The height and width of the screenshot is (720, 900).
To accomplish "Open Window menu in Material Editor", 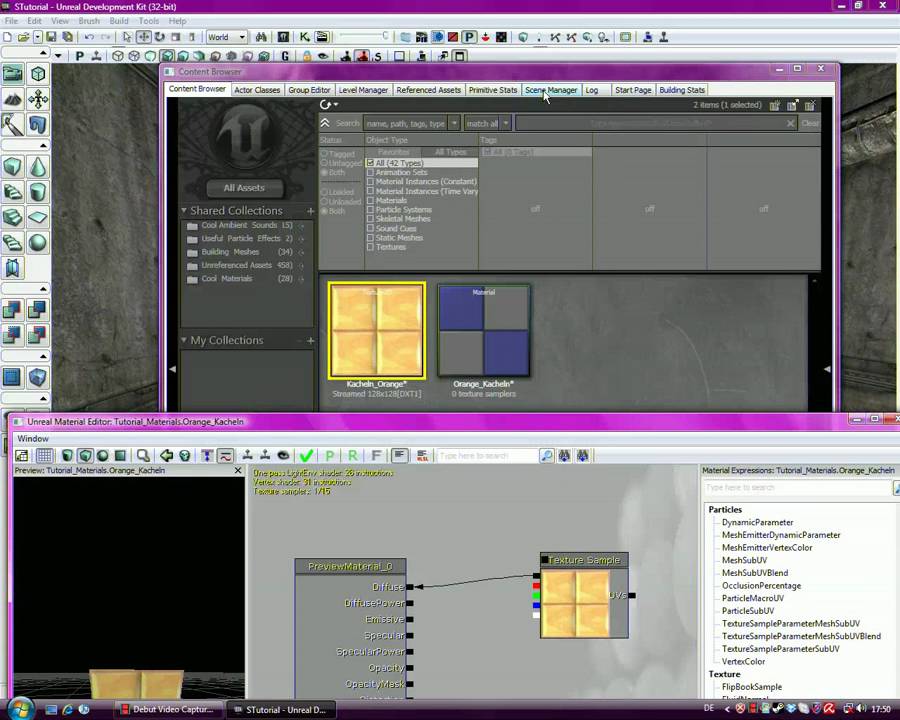I will tap(33, 439).
